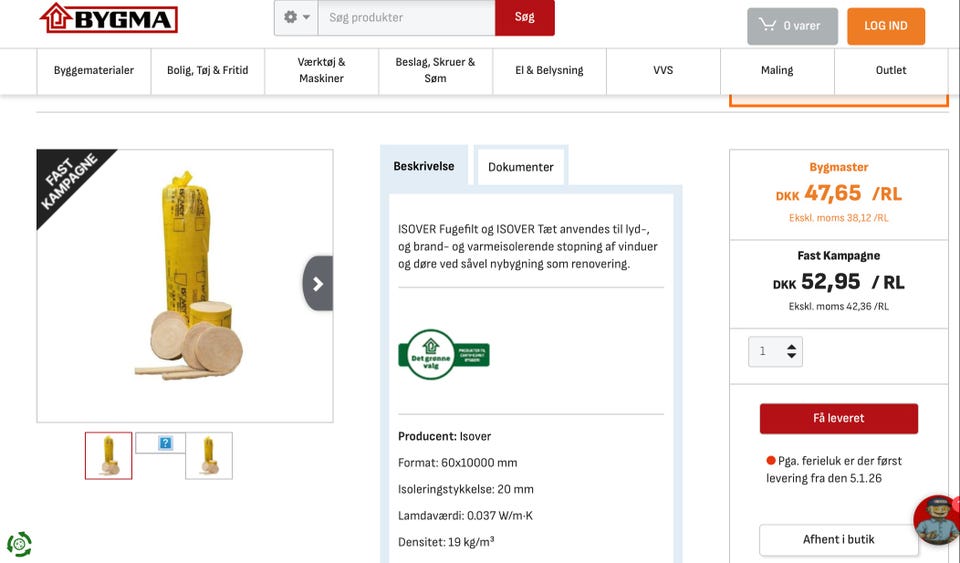Click the 'Producent: Isover' text
The width and height of the screenshot is (960, 563).
click(x=444, y=436)
